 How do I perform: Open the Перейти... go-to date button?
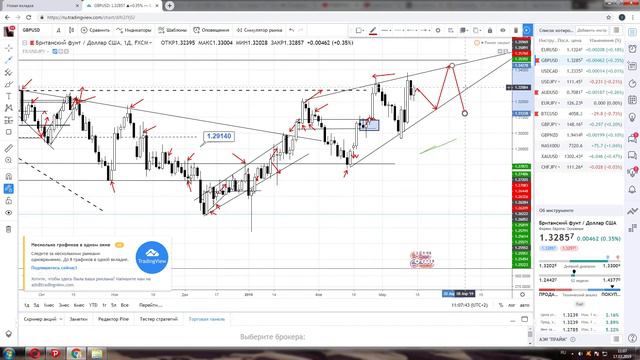point(150,305)
